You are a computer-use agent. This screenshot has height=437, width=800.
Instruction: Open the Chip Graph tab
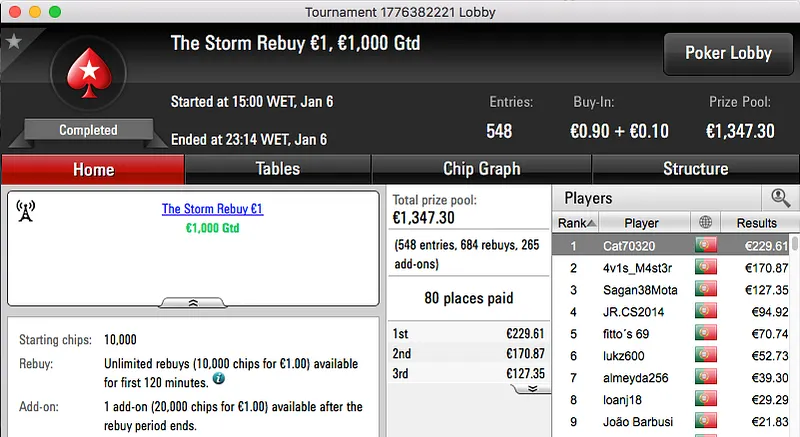(x=481, y=169)
